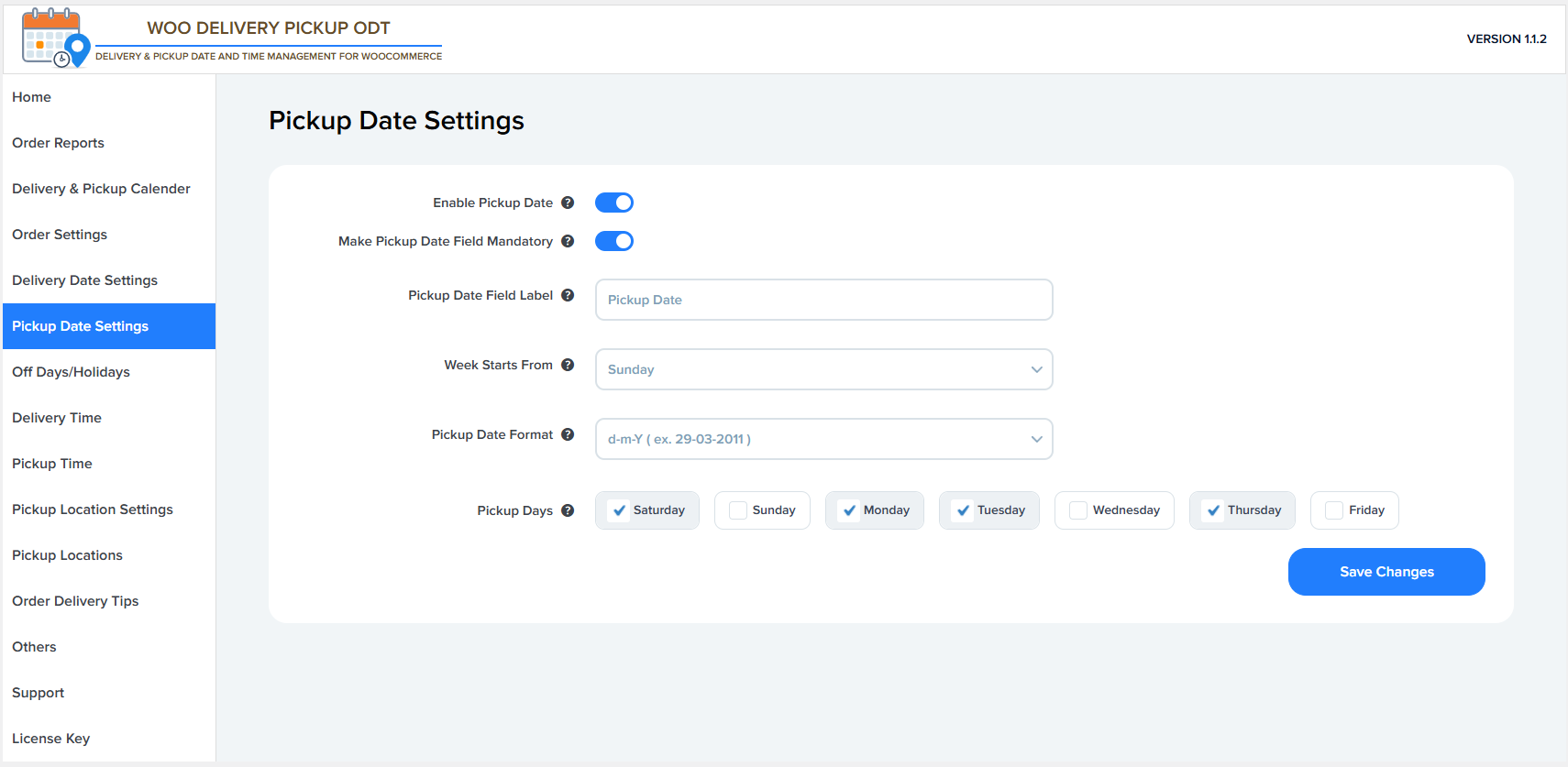
Task: Open the License Key page
Action: 50,739
